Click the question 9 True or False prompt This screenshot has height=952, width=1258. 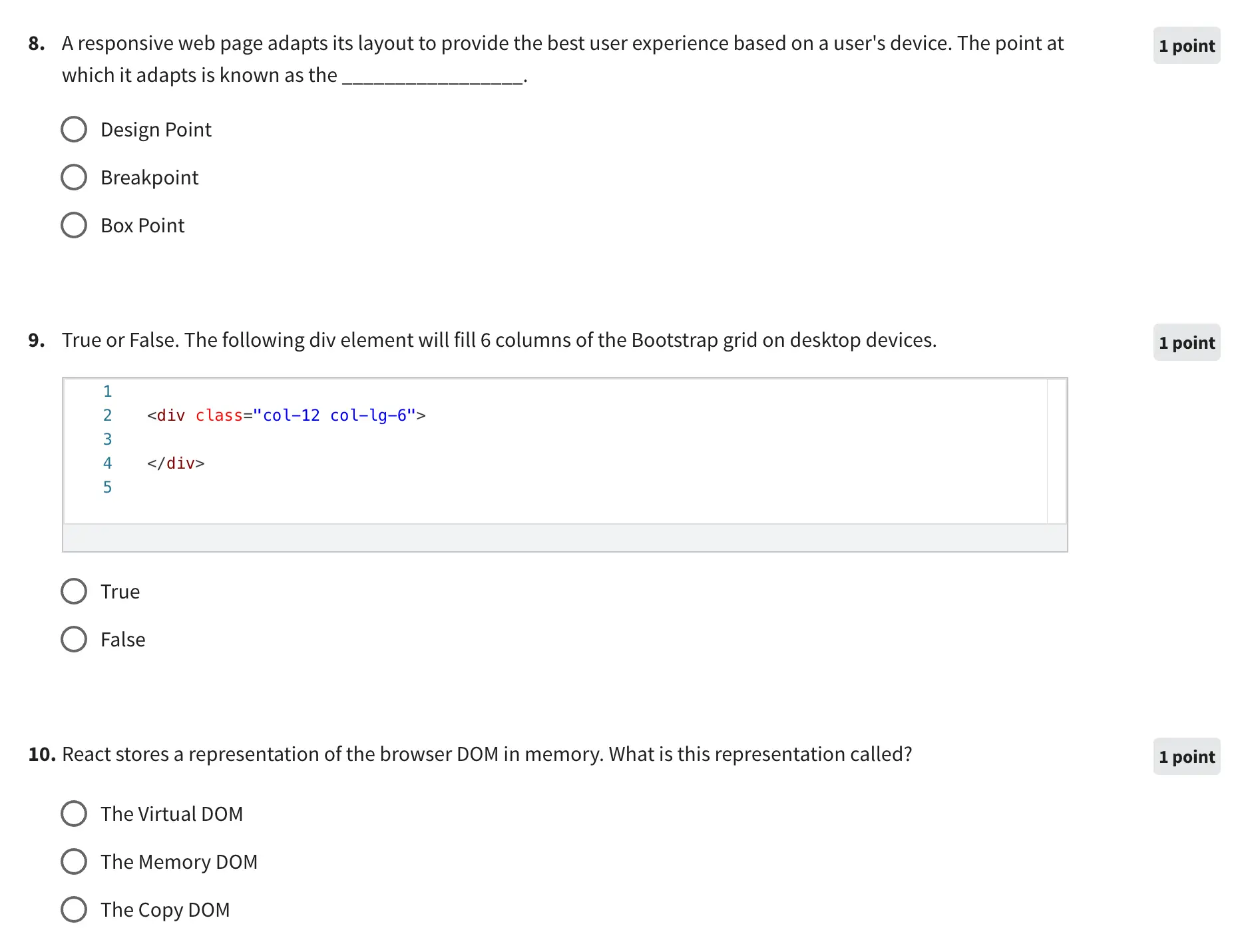click(499, 340)
